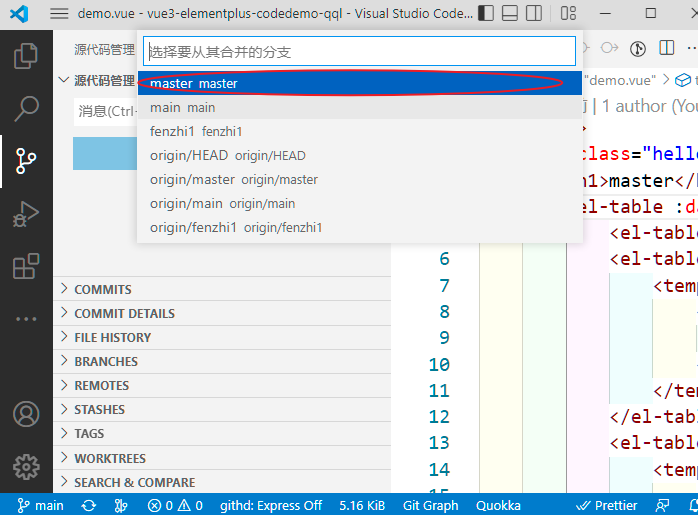Click the Prettier status bar item

606,506
